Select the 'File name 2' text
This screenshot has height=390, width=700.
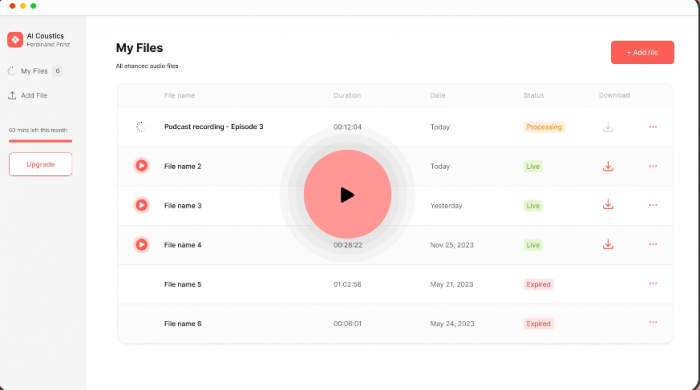tap(183, 166)
